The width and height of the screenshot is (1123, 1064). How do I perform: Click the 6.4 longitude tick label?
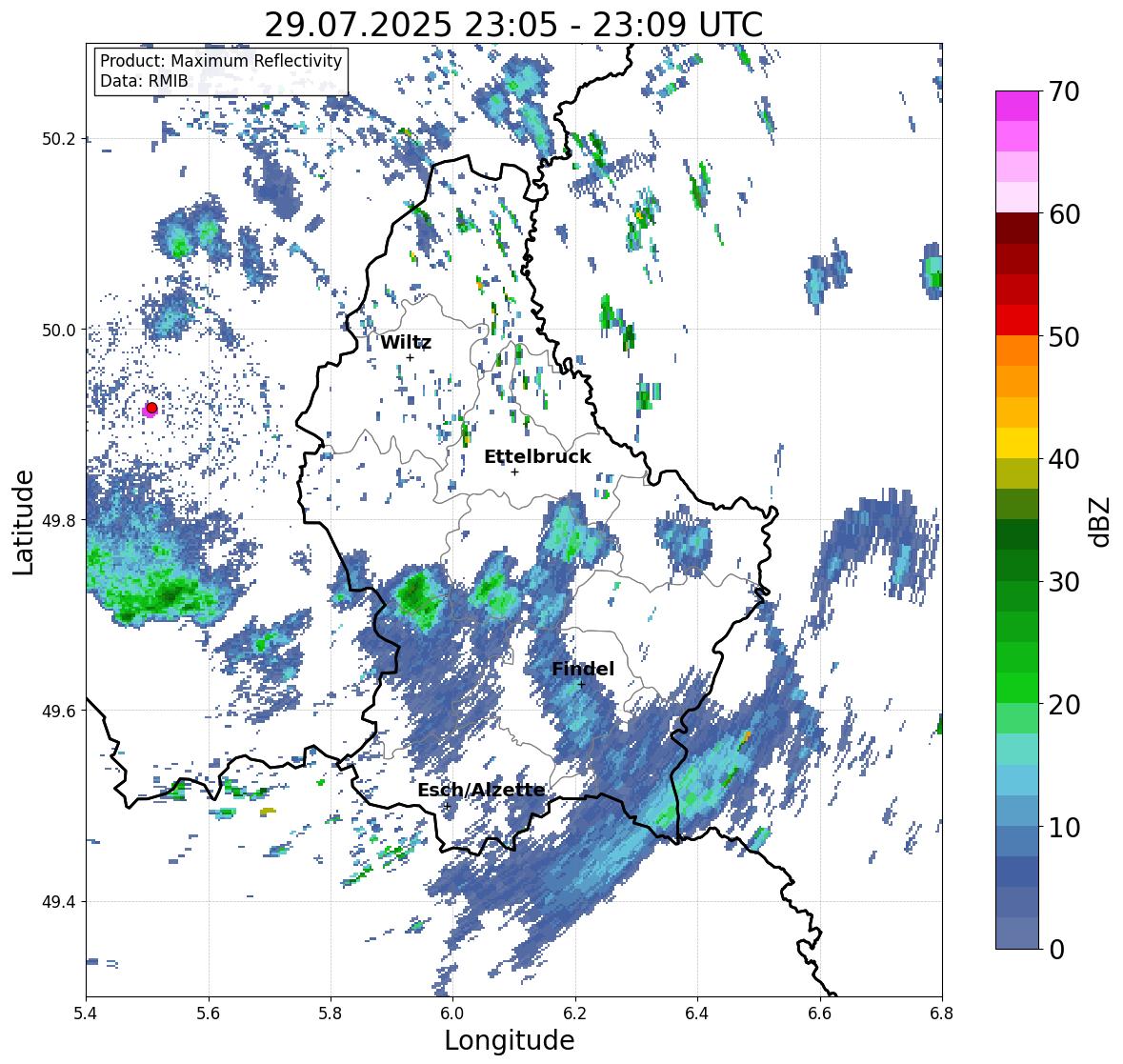pyautogui.click(x=697, y=1013)
